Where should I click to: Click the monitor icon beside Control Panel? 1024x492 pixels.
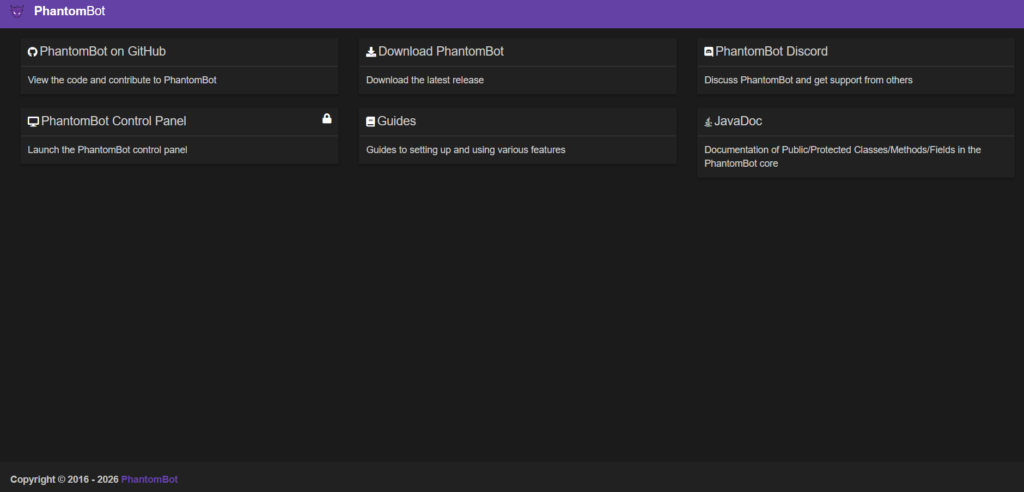tap(33, 122)
